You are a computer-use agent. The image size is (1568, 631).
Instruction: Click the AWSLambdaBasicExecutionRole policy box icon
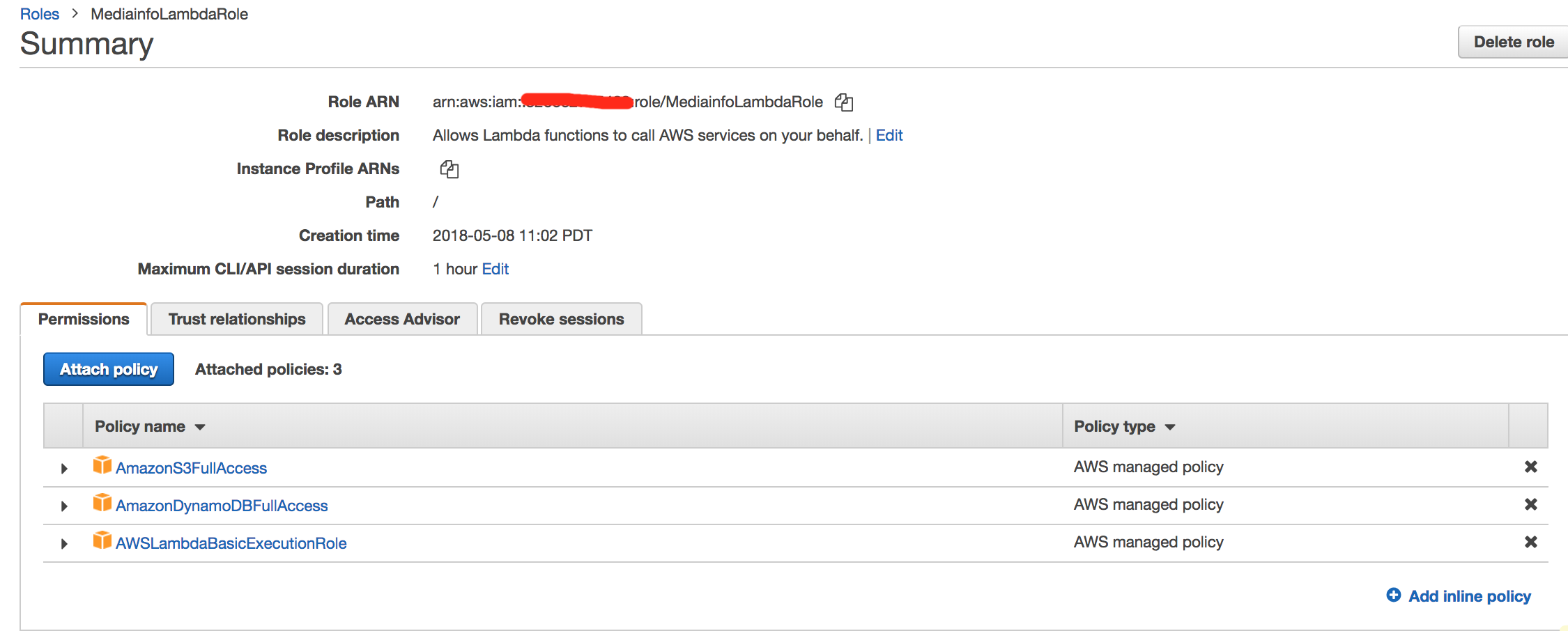102,540
